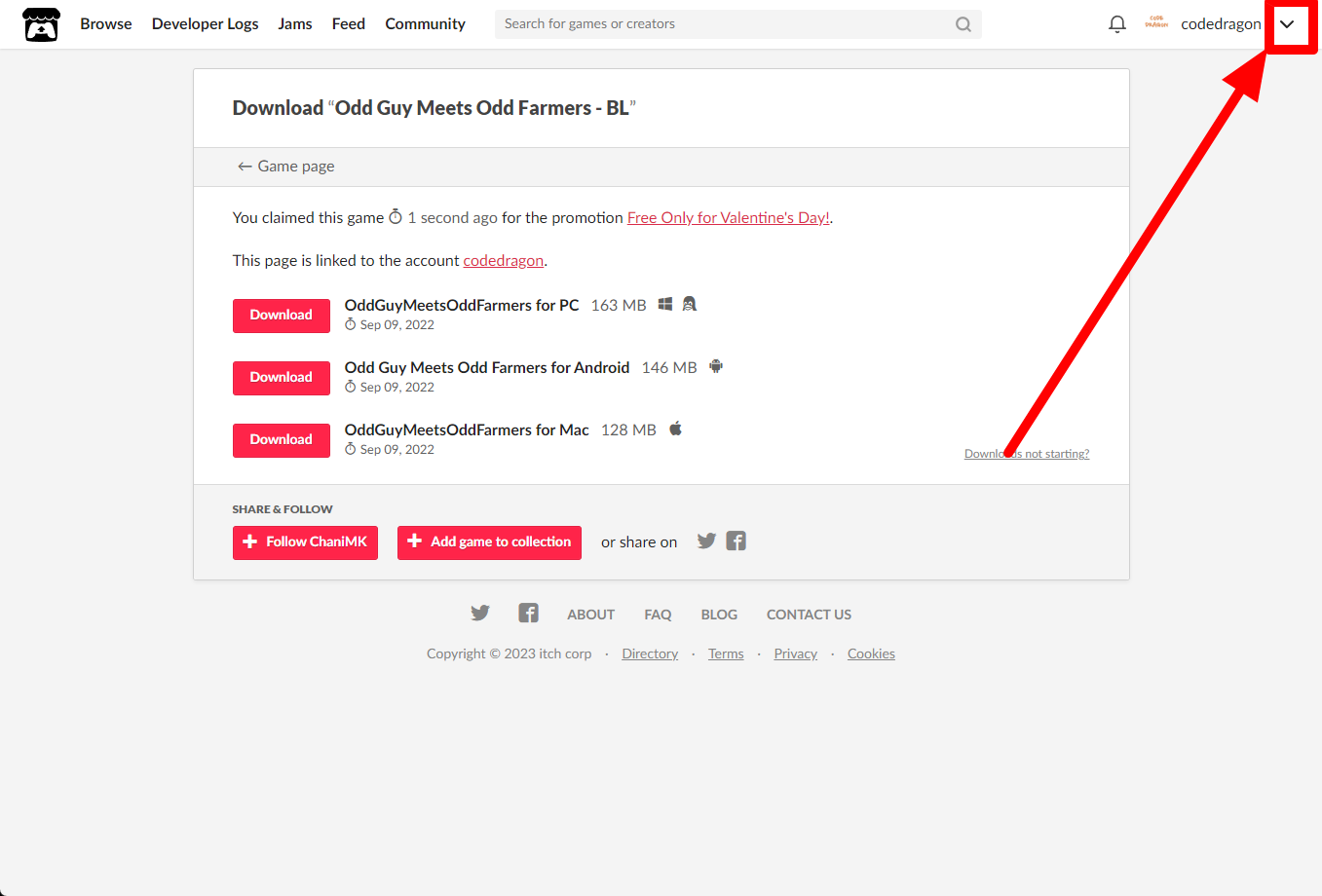This screenshot has width=1322, height=896.
Task: Click the OddGuyMeetsOddFarmers for PC filename
Action: (x=462, y=306)
